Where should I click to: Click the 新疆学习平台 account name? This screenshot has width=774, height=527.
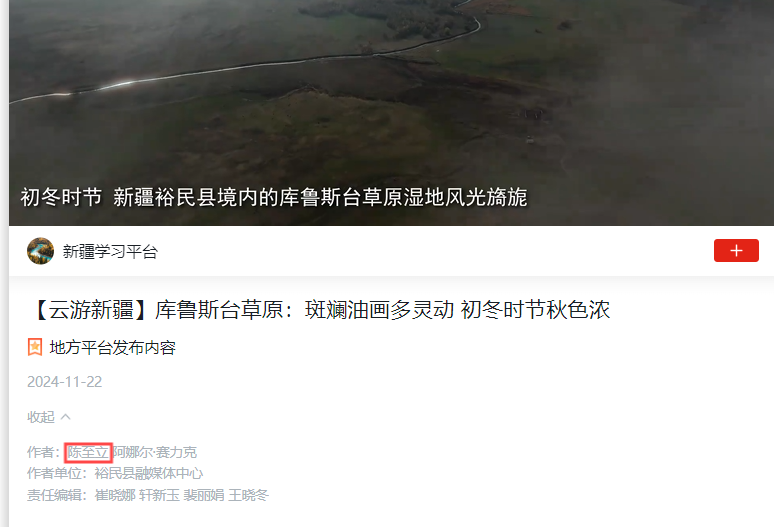(x=110, y=252)
